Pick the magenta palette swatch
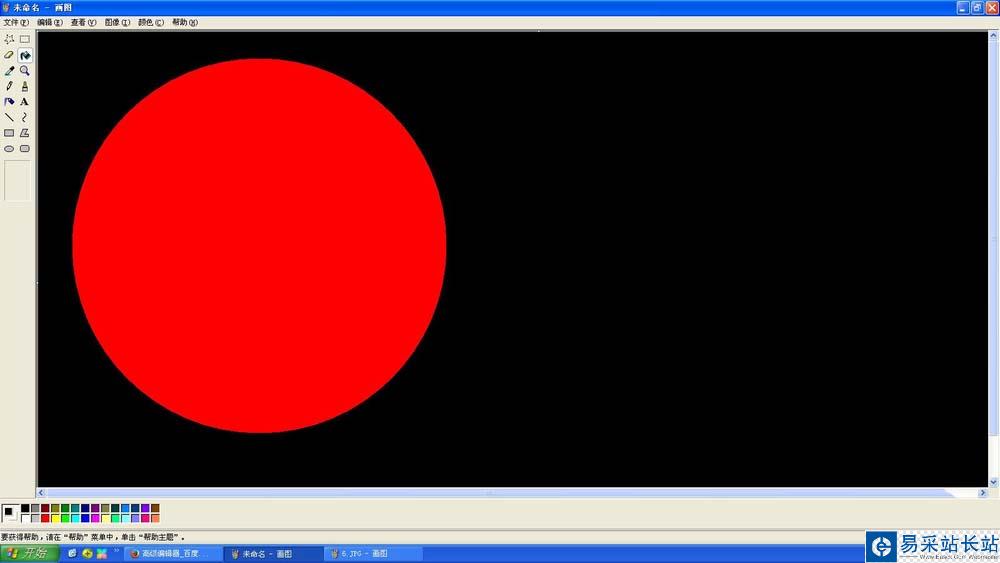The height and width of the screenshot is (563, 1000). pyautogui.click(x=95, y=518)
